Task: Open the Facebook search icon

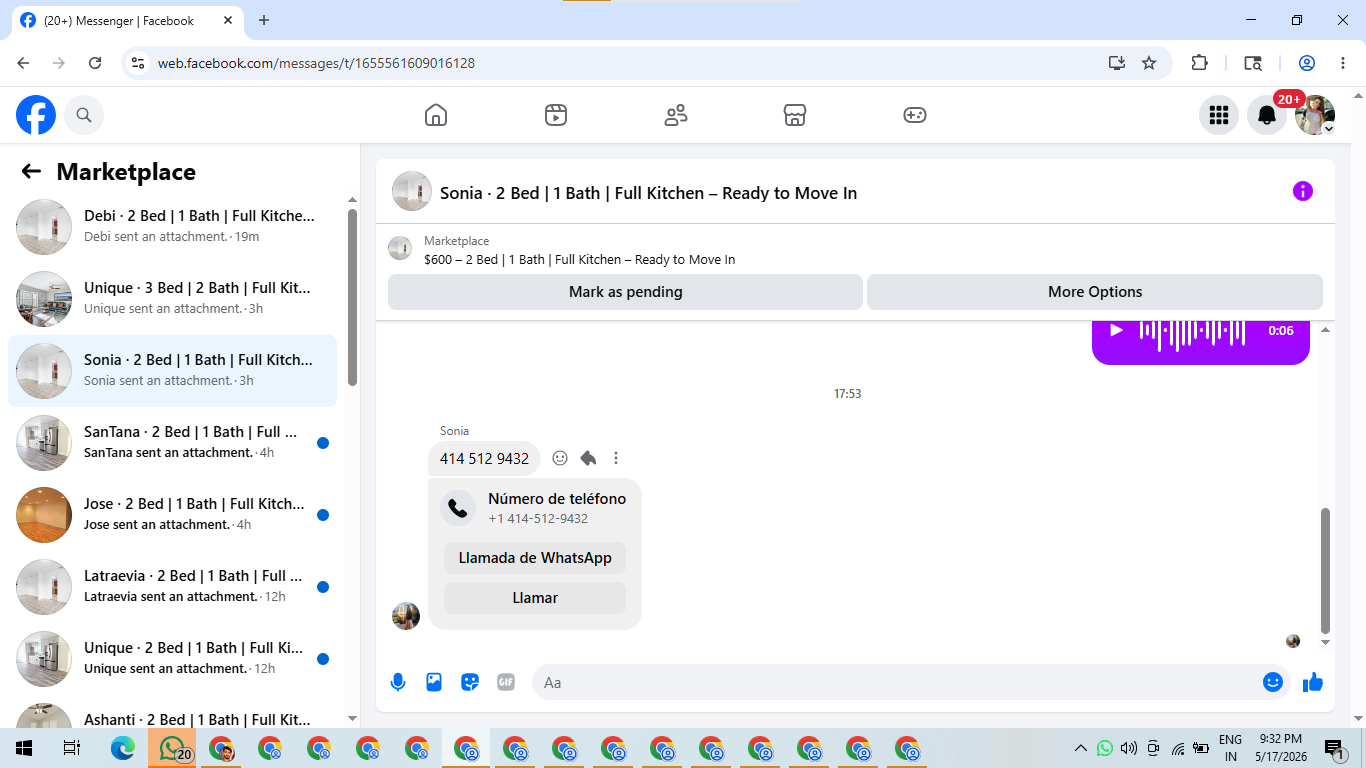Action: [84, 115]
